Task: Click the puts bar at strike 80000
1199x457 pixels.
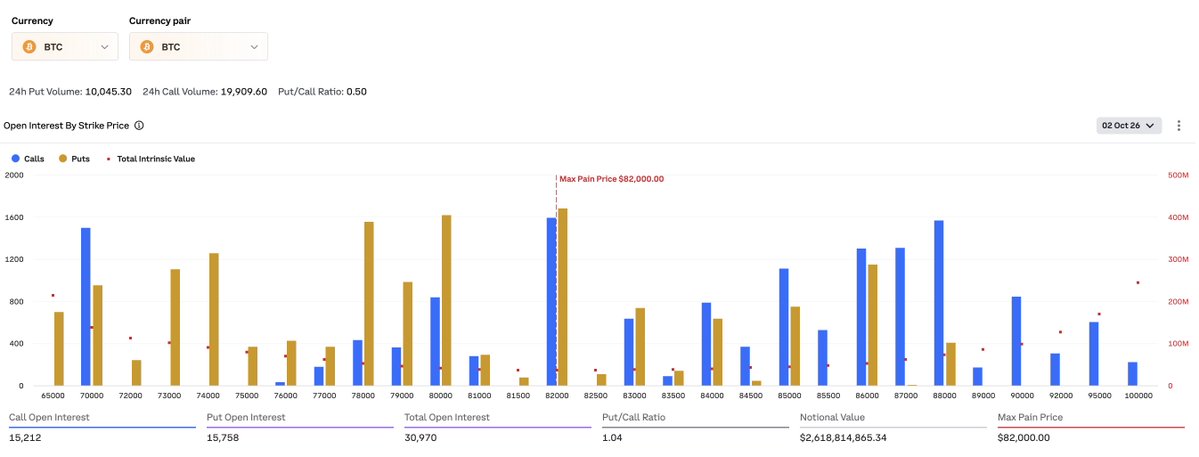Action: [x=447, y=300]
